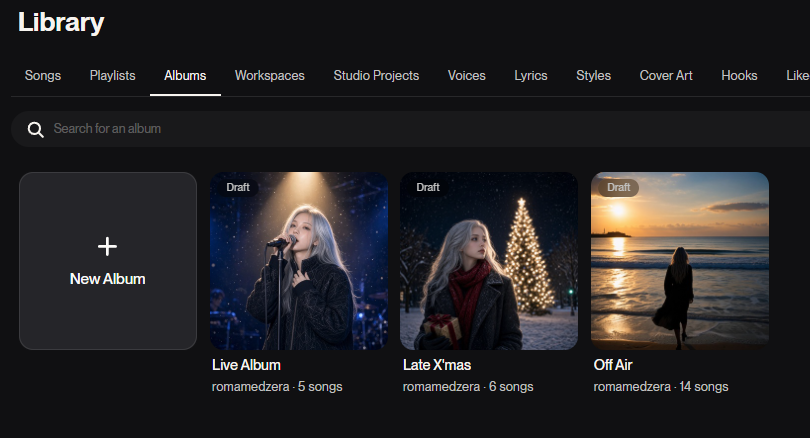Viewport: 810px width, 438px height.
Task: Open the Late X'mas cover thumbnail
Action: point(489,261)
